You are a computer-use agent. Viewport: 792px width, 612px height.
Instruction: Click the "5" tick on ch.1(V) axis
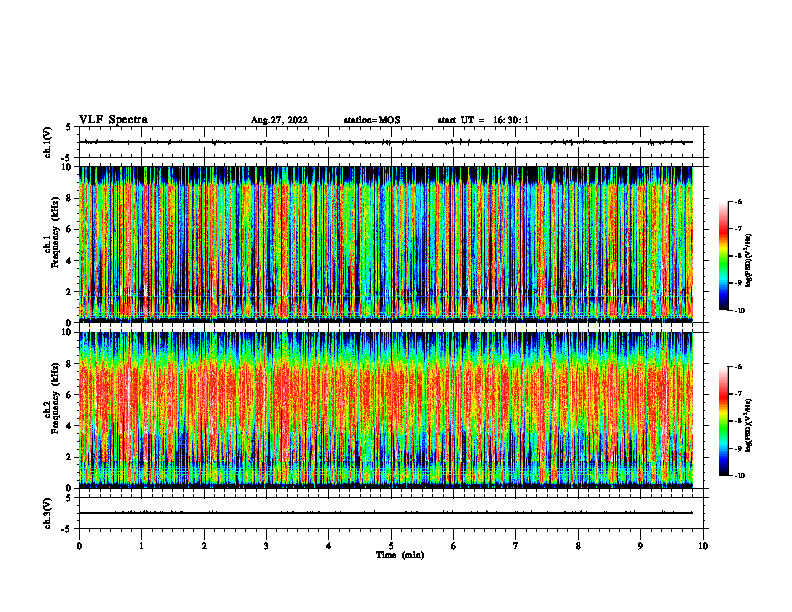pyautogui.click(x=70, y=127)
